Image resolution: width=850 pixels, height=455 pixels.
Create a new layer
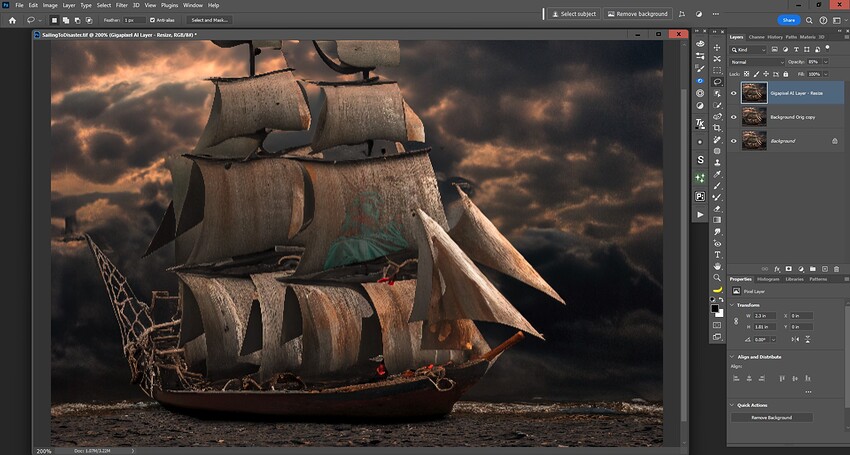pyautogui.click(x=825, y=269)
